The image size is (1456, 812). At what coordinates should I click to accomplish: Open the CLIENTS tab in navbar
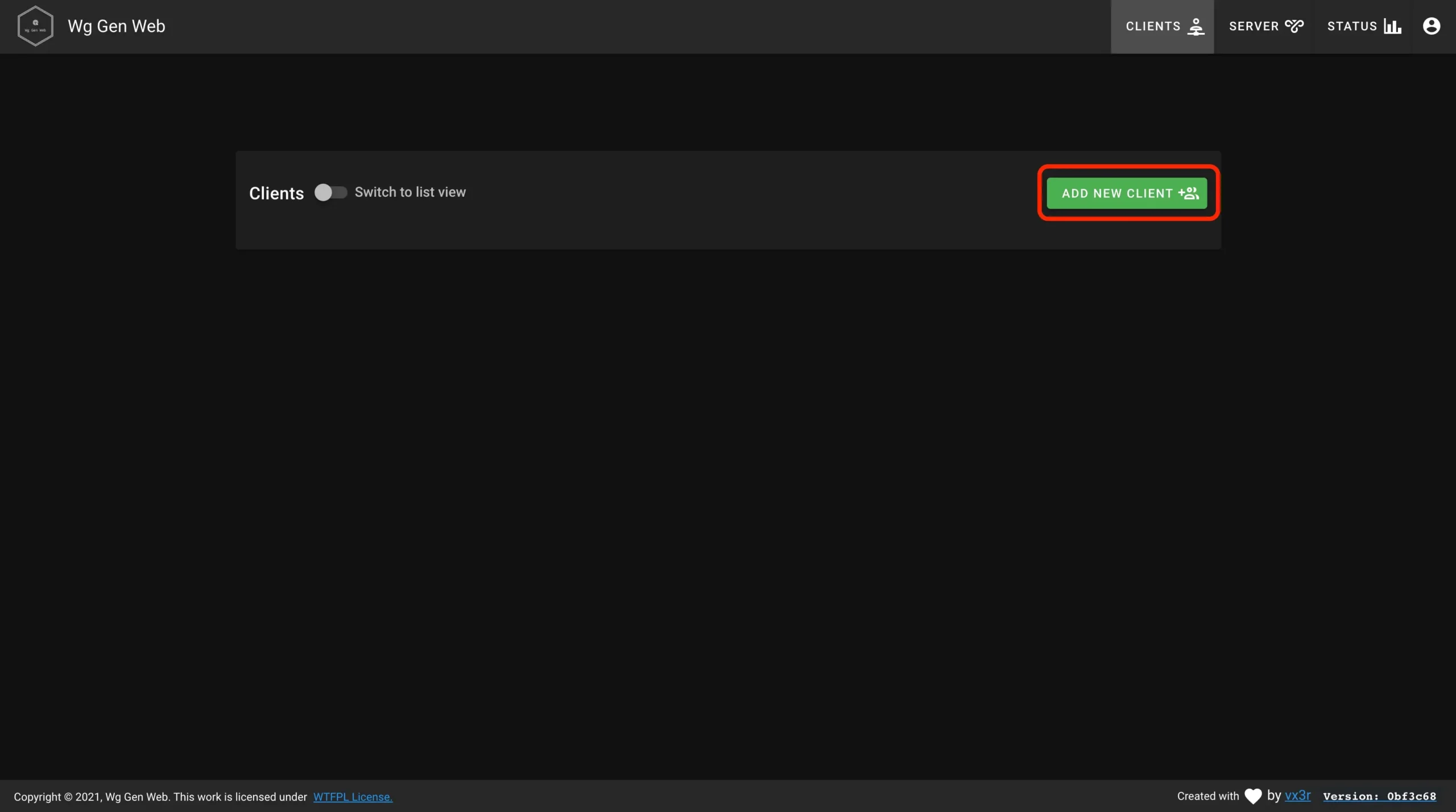pyautogui.click(x=1162, y=27)
